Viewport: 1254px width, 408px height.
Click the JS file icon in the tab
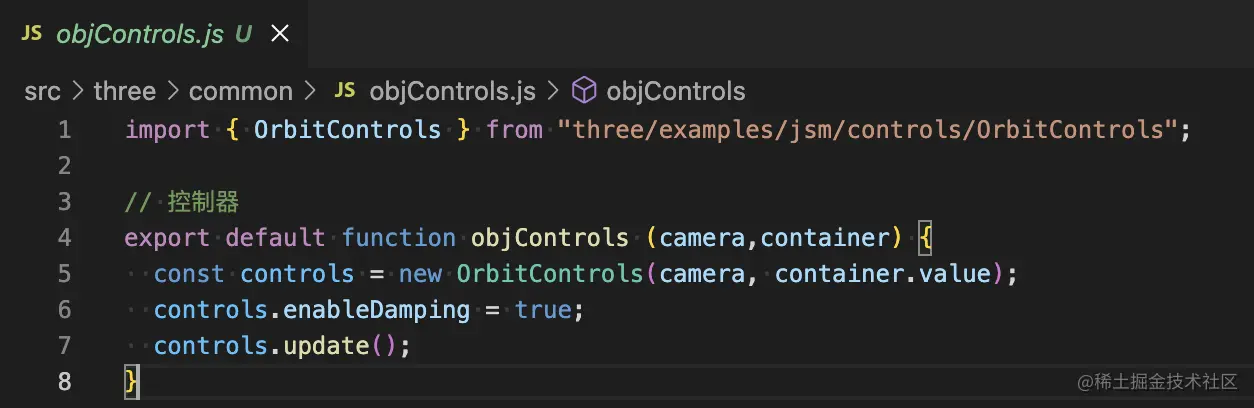(x=32, y=34)
